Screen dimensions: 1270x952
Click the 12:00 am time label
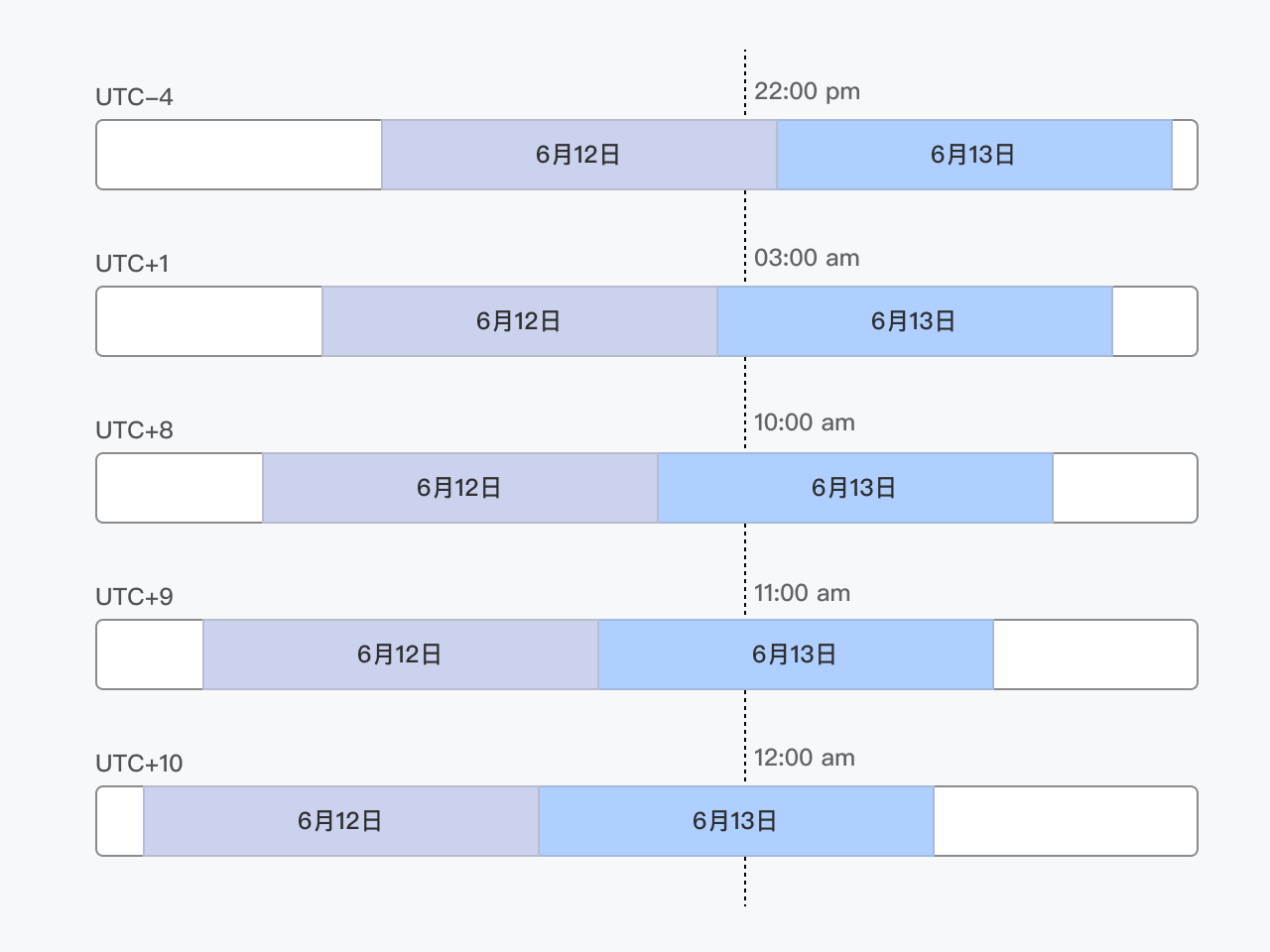tap(805, 758)
